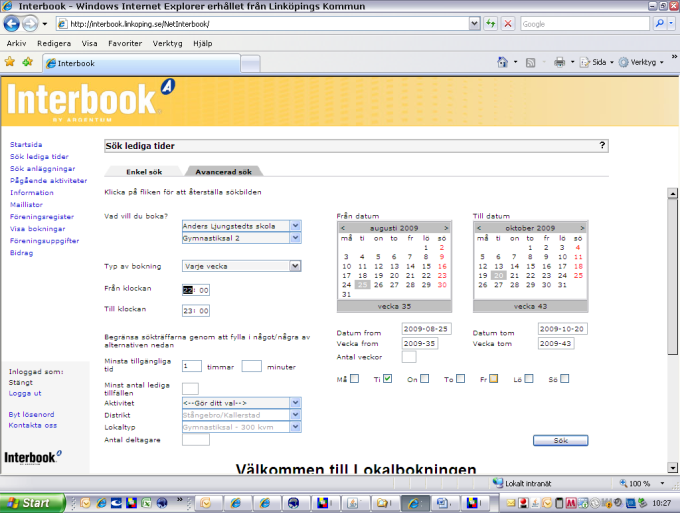Click the Antal veckor input field
The width and height of the screenshot is (680, 513).
tap(409, 357)
